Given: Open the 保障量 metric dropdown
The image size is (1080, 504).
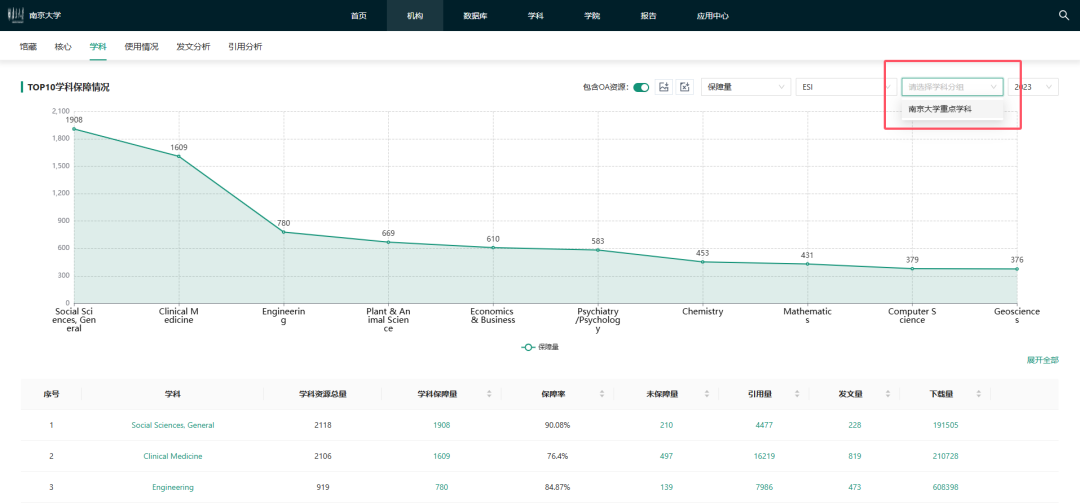Looking at the screenshot, I should pos(745,87).
